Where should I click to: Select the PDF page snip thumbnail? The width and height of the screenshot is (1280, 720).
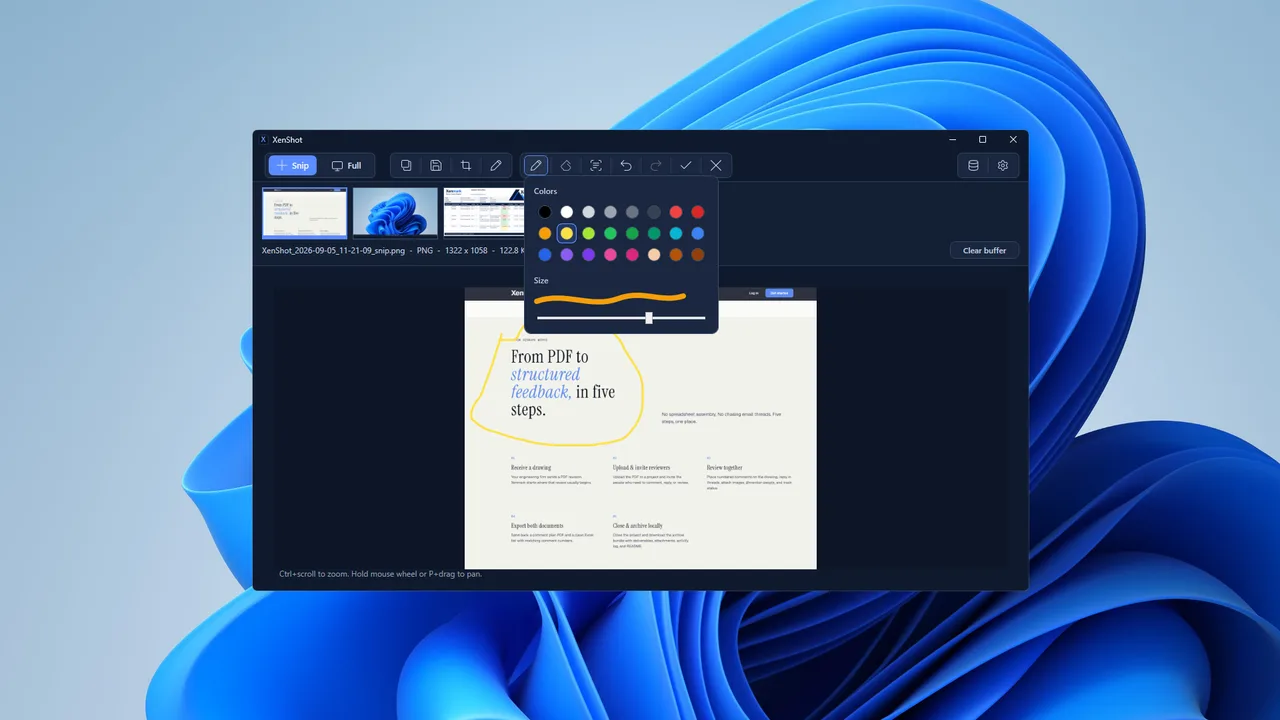click(305, 213)
